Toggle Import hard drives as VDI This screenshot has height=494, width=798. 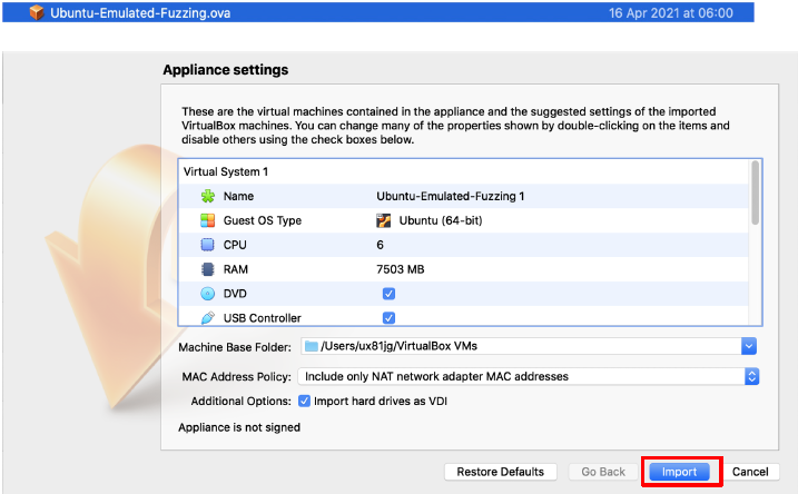click(x=304, y=401)
